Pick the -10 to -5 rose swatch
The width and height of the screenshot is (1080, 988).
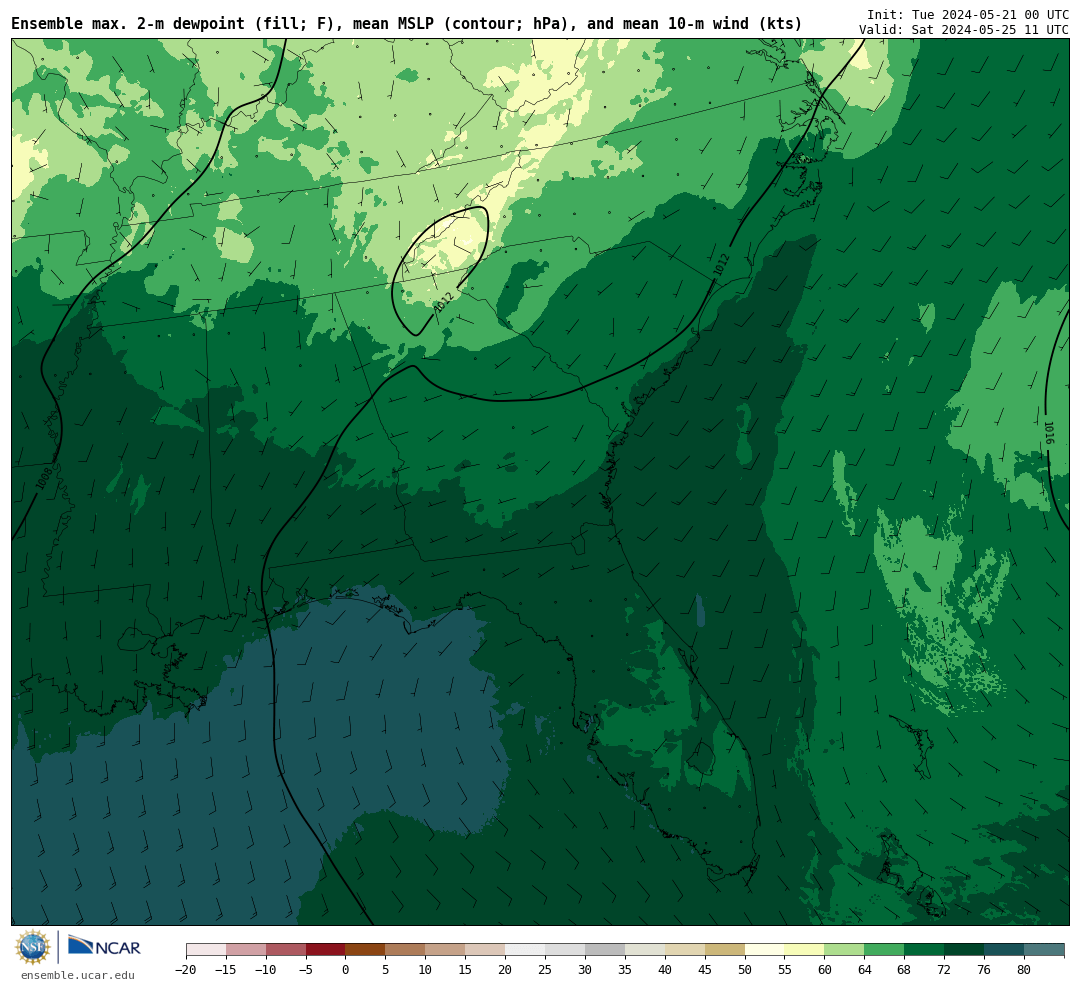tap(286, 950)
